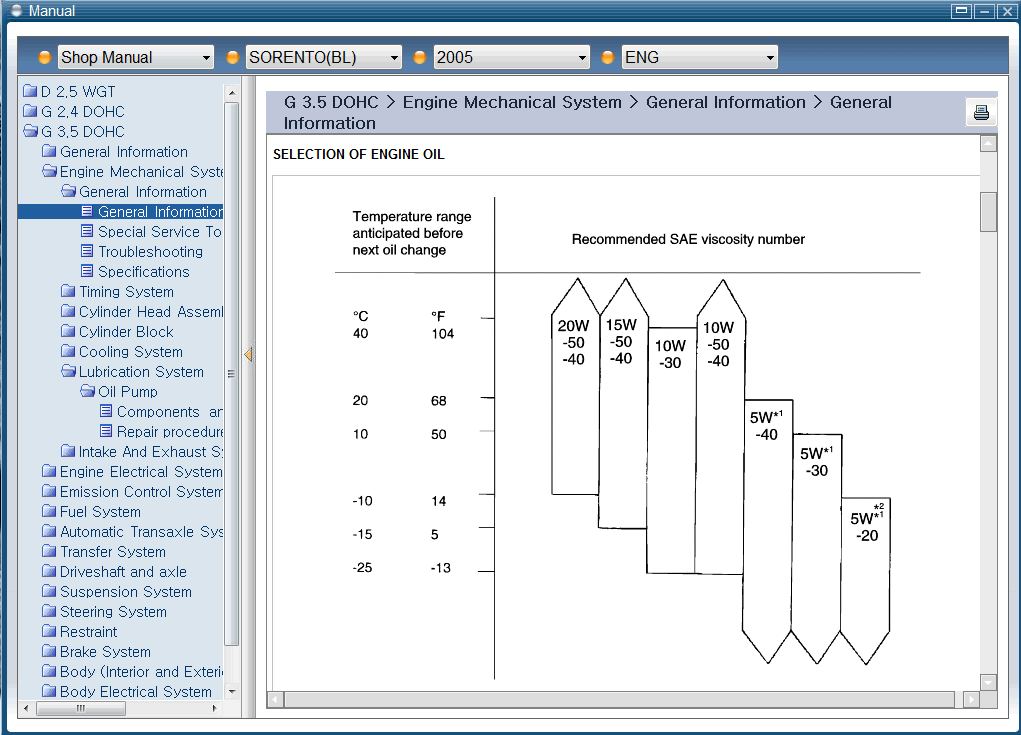Click the document icon beside Specifications
The width and height of the screenshot is (1021, 735).
click(x=87, y=272)
